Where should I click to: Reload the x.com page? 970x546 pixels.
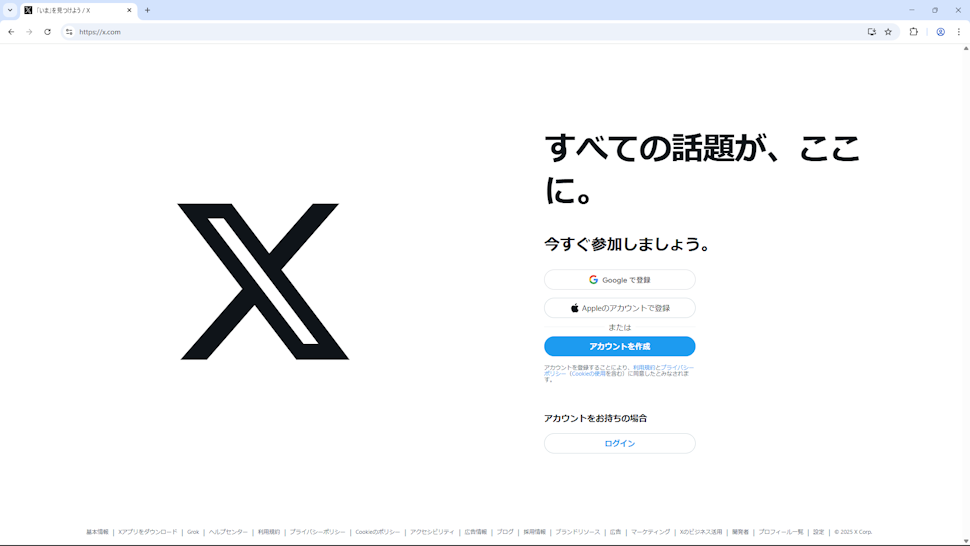point(48,32)
